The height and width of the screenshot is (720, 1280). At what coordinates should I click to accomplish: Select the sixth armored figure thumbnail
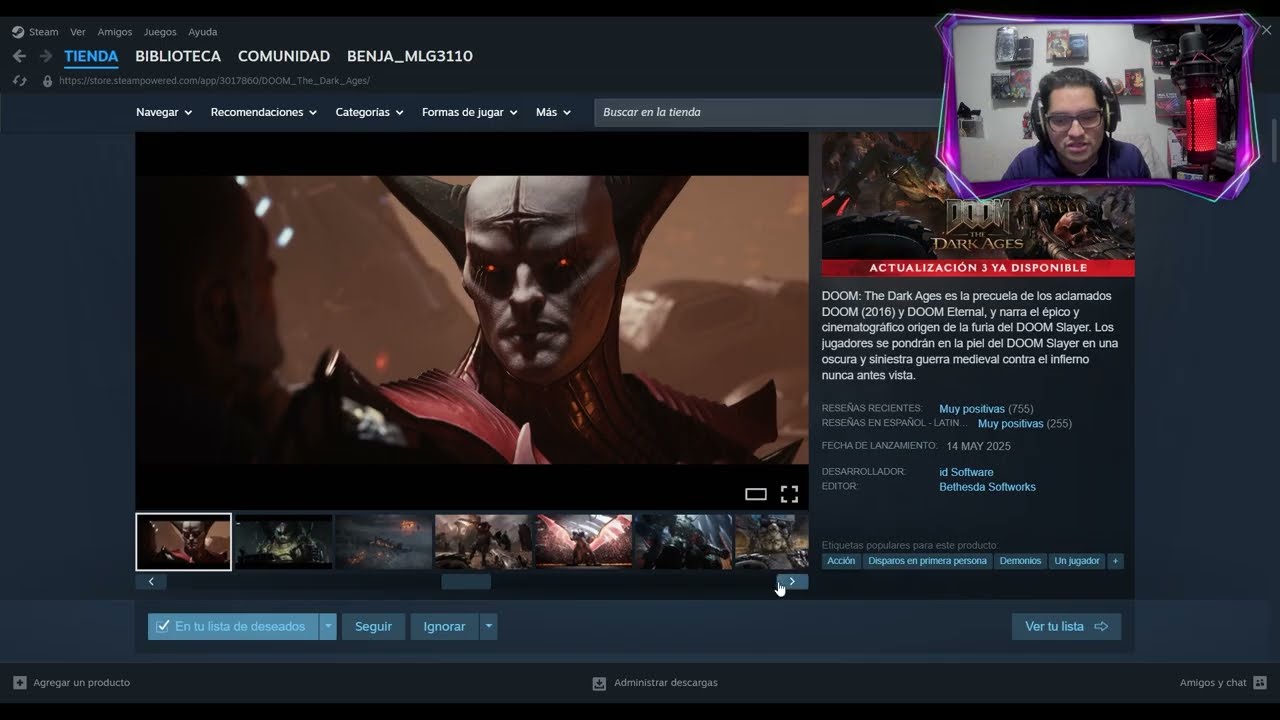(684, 542)
